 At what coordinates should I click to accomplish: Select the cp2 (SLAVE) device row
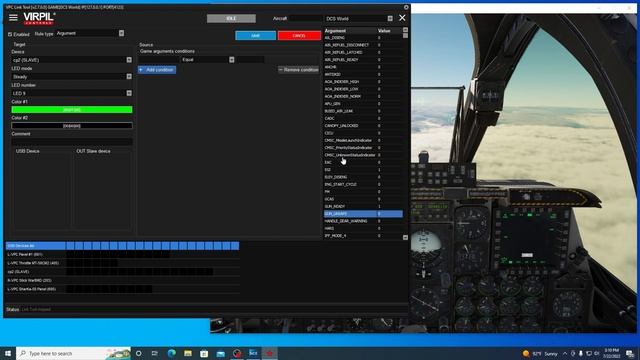point(122,272)
